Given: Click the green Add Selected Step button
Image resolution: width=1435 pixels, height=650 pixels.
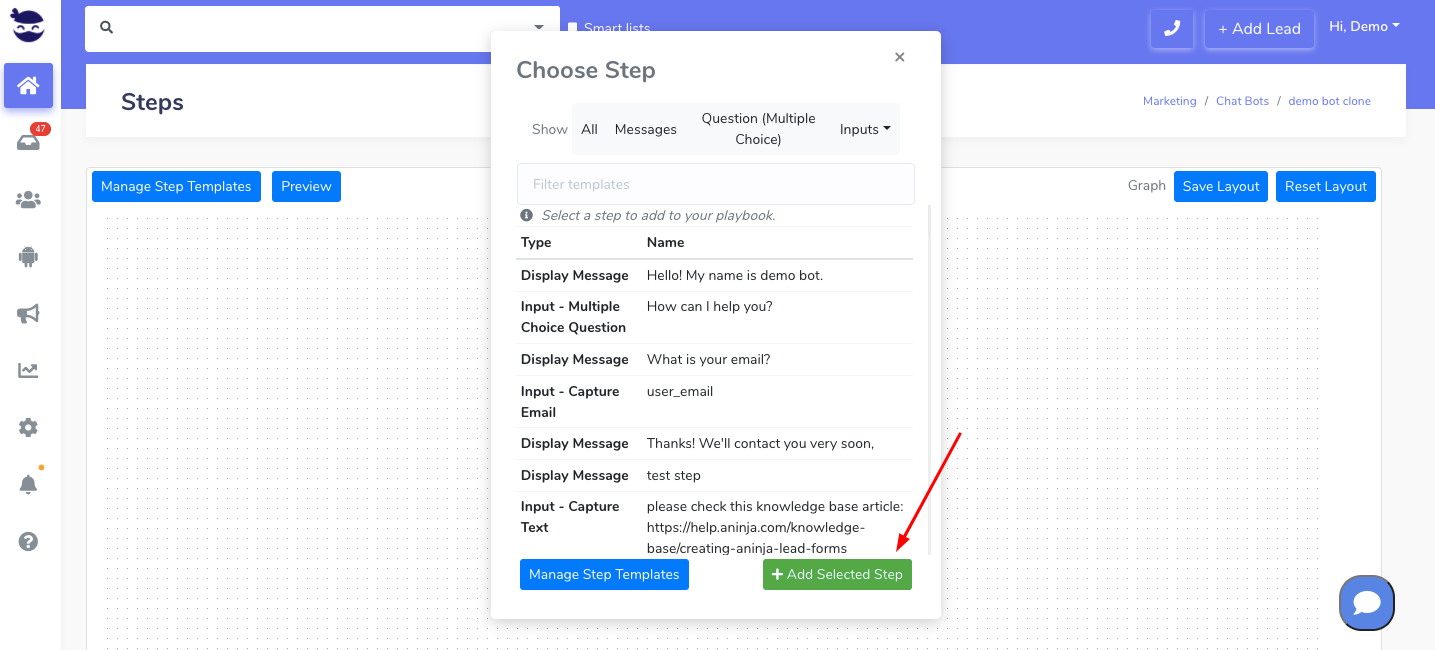Looking at the screenshot, I should point(837,574).
